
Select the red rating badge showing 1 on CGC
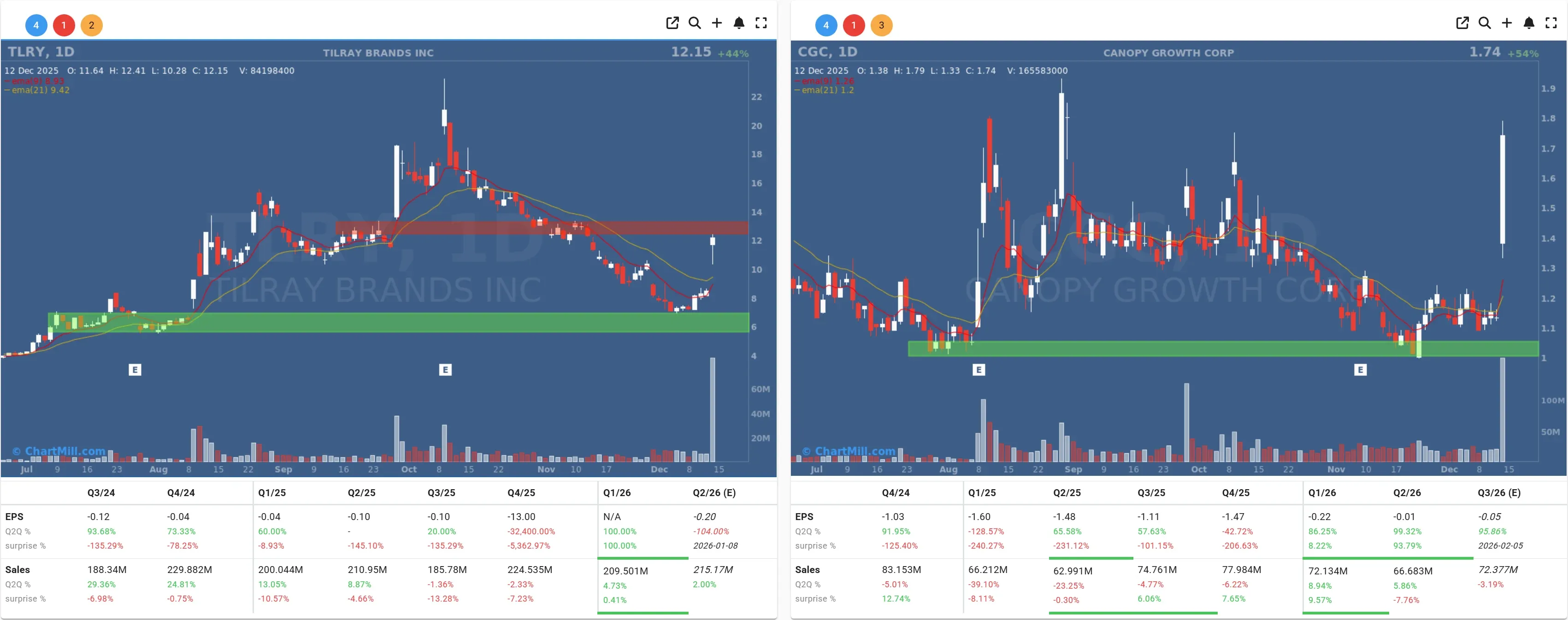(x=854, y=25)
